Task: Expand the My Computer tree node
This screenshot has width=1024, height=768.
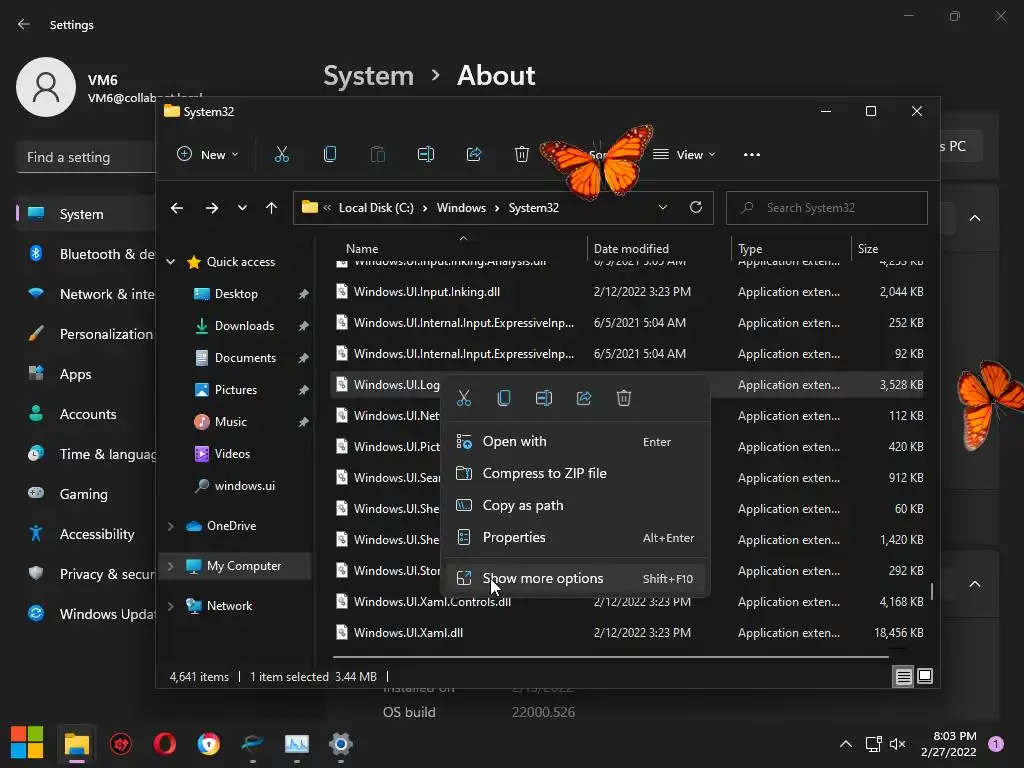Action: [170, 566]
